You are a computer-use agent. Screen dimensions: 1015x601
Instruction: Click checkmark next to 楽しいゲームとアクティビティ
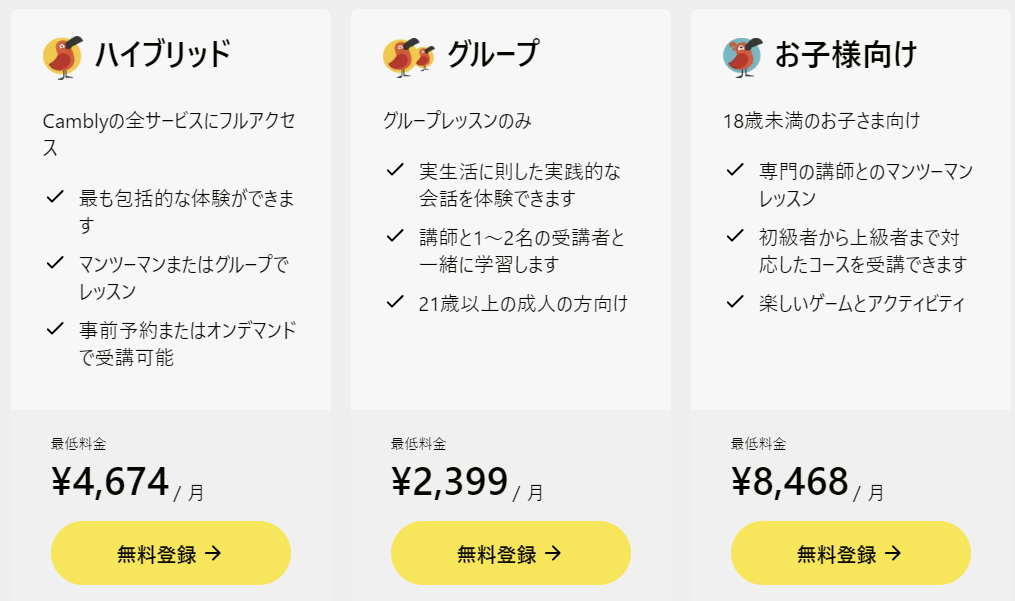click(x=735, y=302)
